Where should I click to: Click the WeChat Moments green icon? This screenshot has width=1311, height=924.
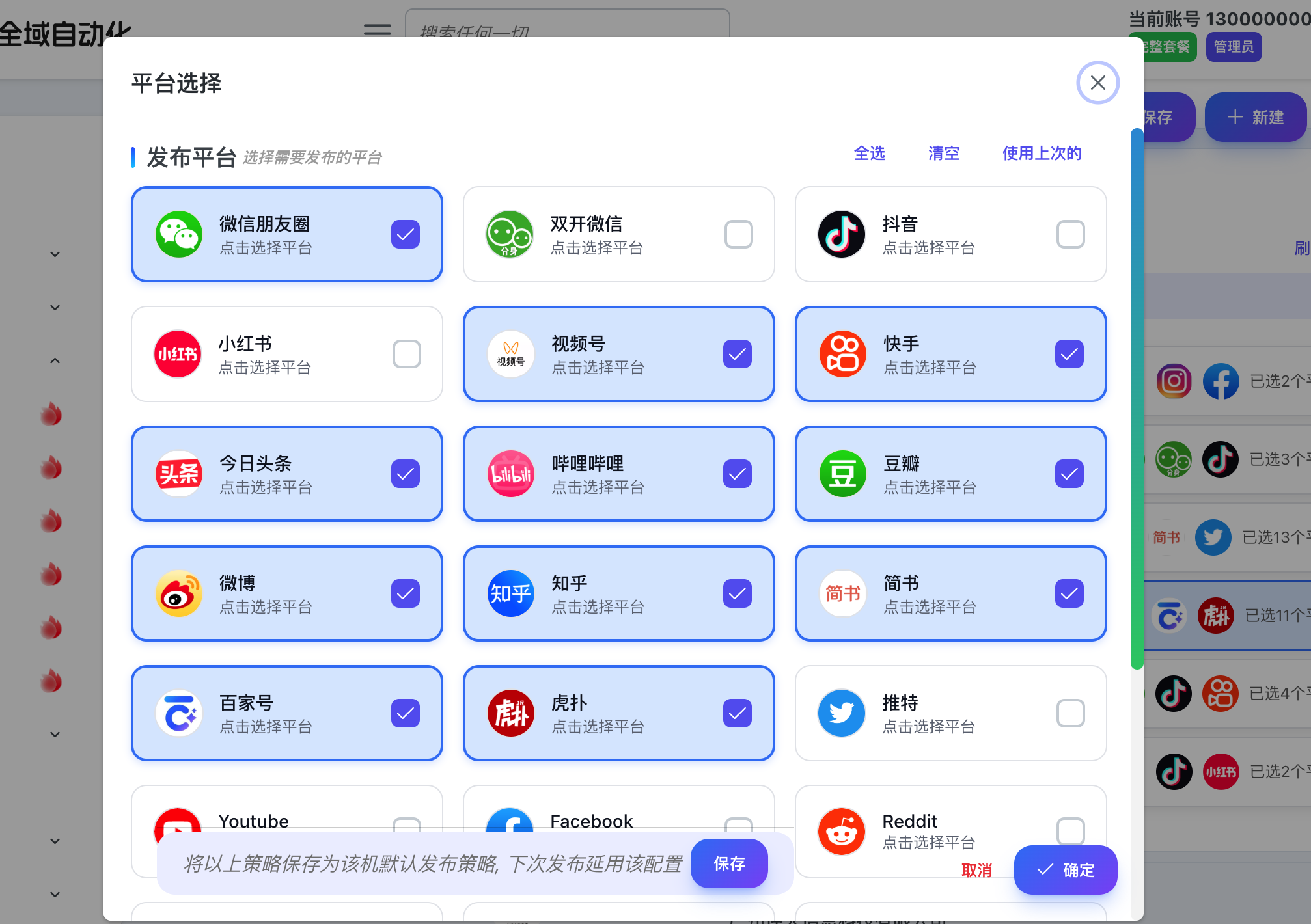click(178, 234)
